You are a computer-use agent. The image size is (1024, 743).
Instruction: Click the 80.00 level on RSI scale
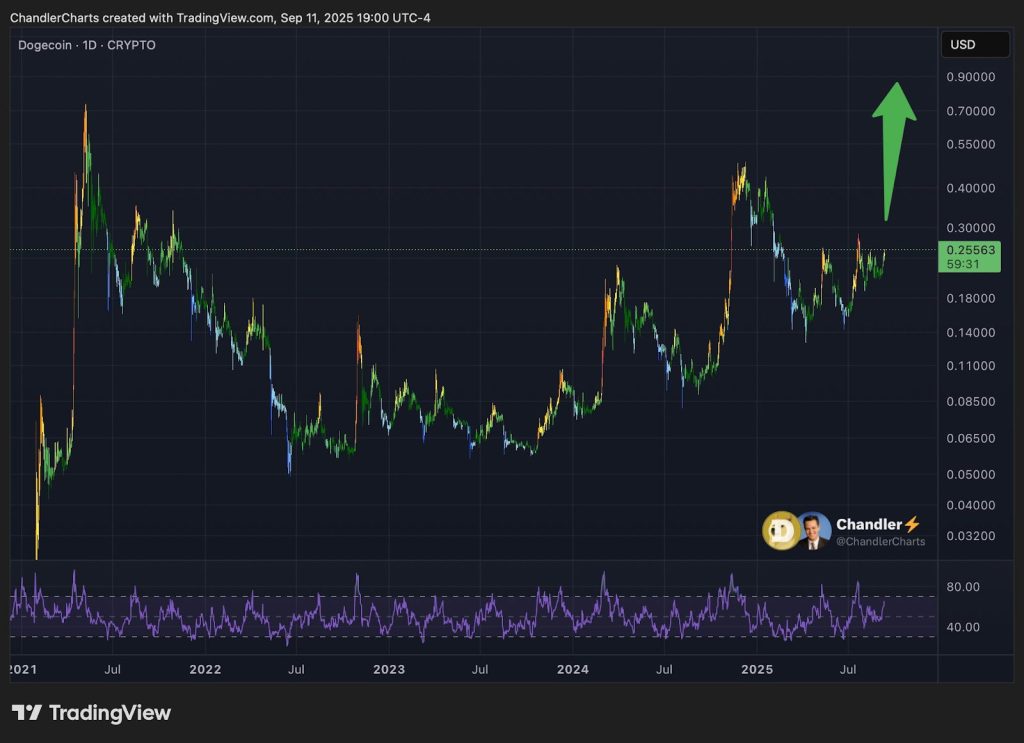(964, 587)
